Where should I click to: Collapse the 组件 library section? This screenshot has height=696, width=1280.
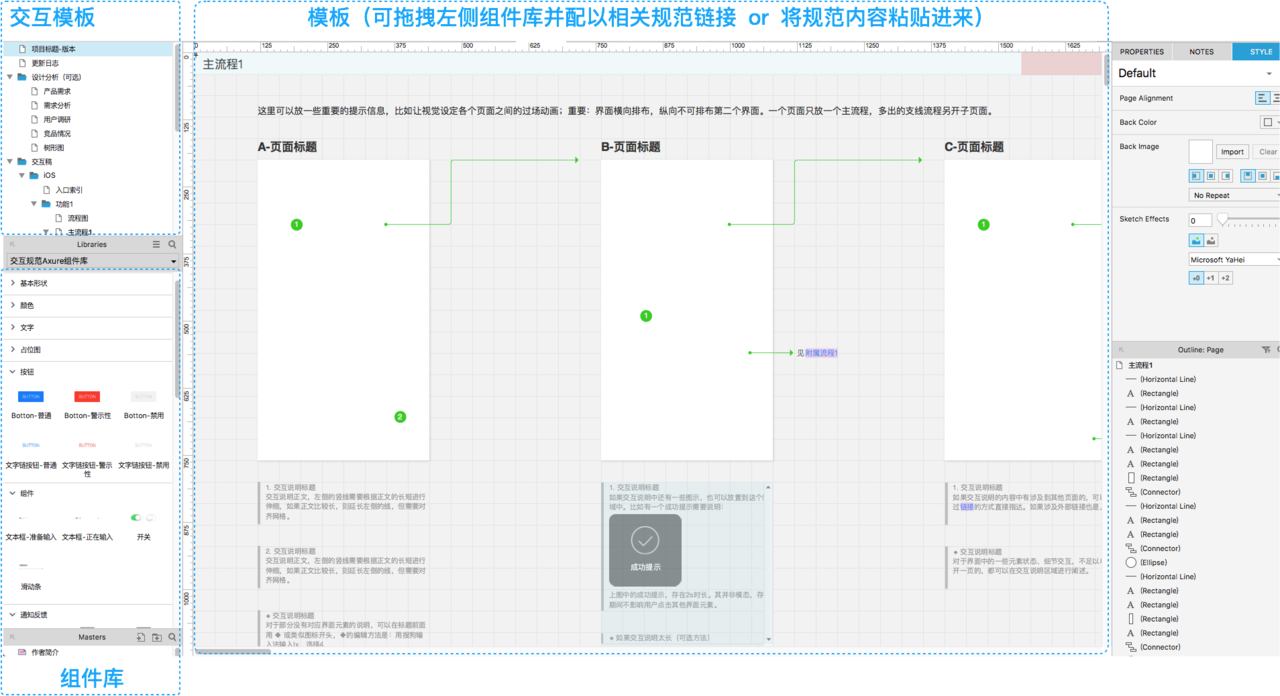point(12,493)
